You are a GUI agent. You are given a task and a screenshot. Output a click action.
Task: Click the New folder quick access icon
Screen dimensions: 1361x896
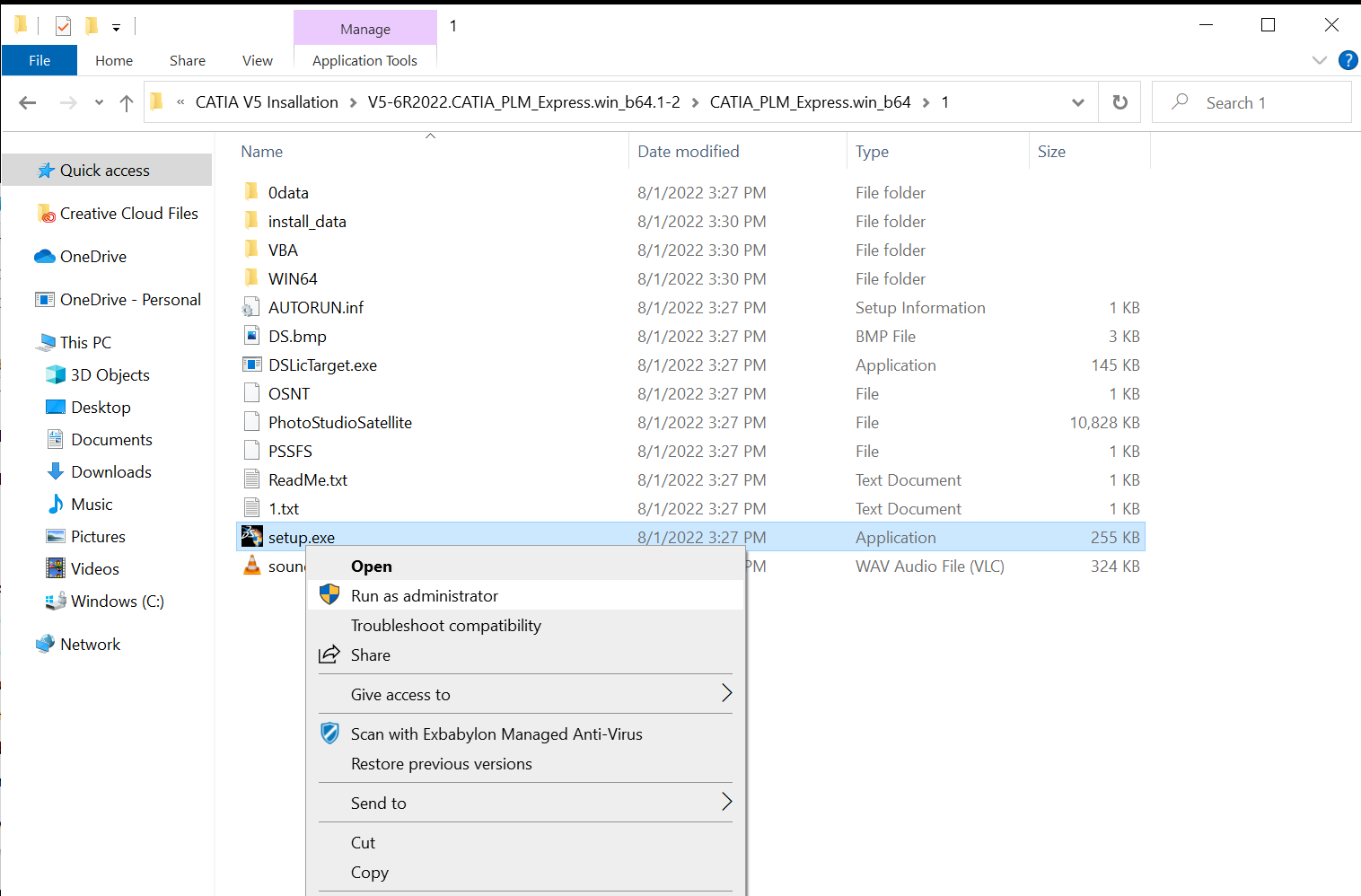click(x=92, y=25)
